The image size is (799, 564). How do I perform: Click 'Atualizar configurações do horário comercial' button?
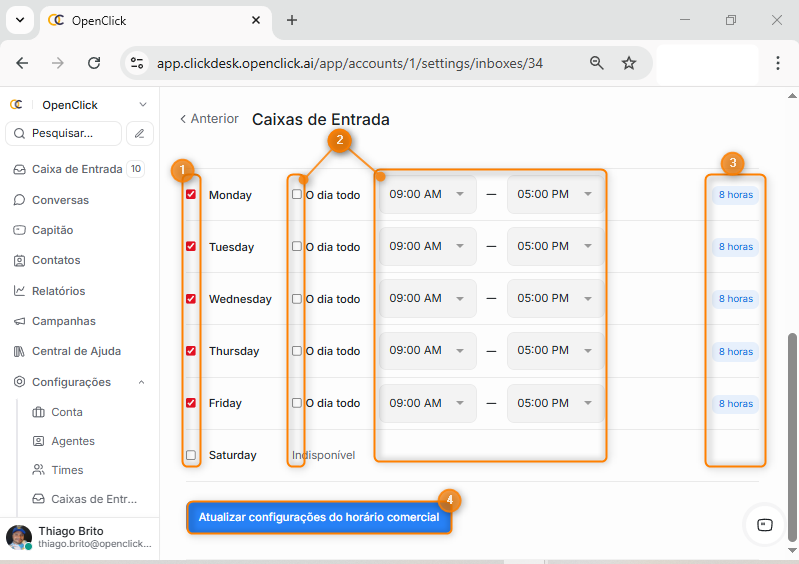[x=319, y=518]
